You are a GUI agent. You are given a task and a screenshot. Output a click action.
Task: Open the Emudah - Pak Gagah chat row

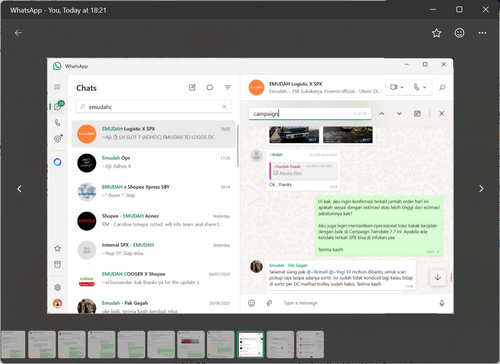point(154,305)
